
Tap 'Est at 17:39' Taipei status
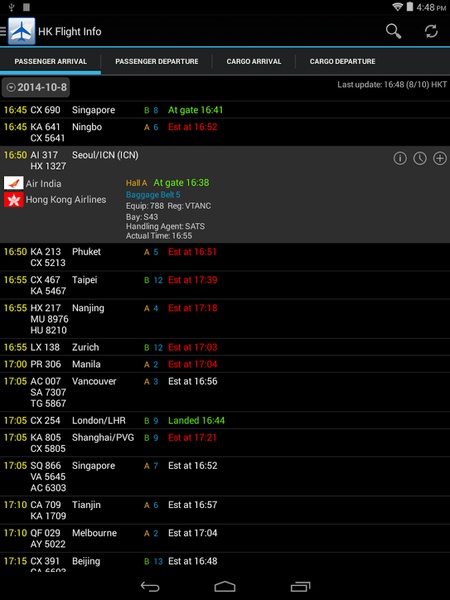(192, 280)
